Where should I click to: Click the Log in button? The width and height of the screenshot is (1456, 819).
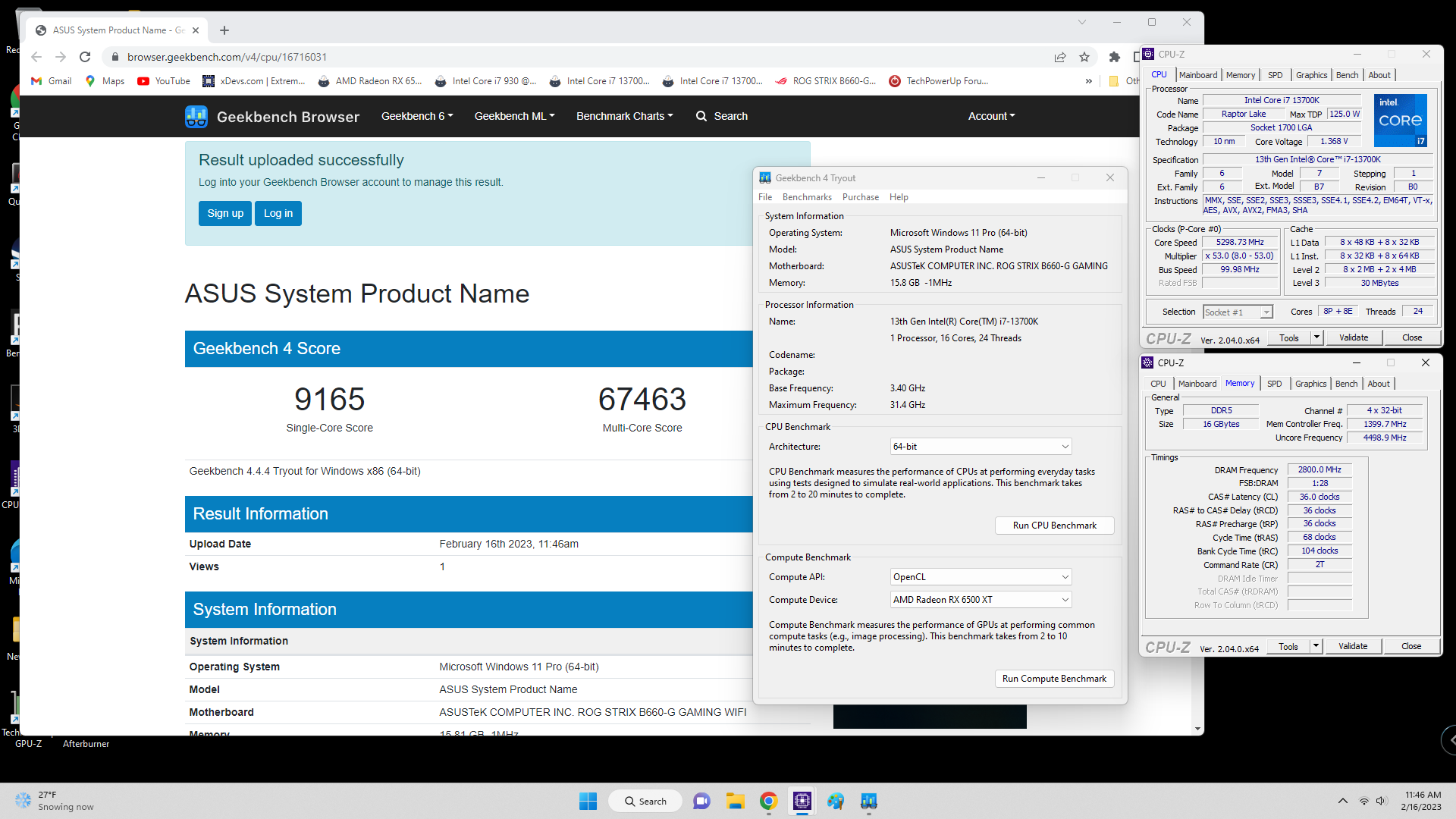[x=278, y=214]
